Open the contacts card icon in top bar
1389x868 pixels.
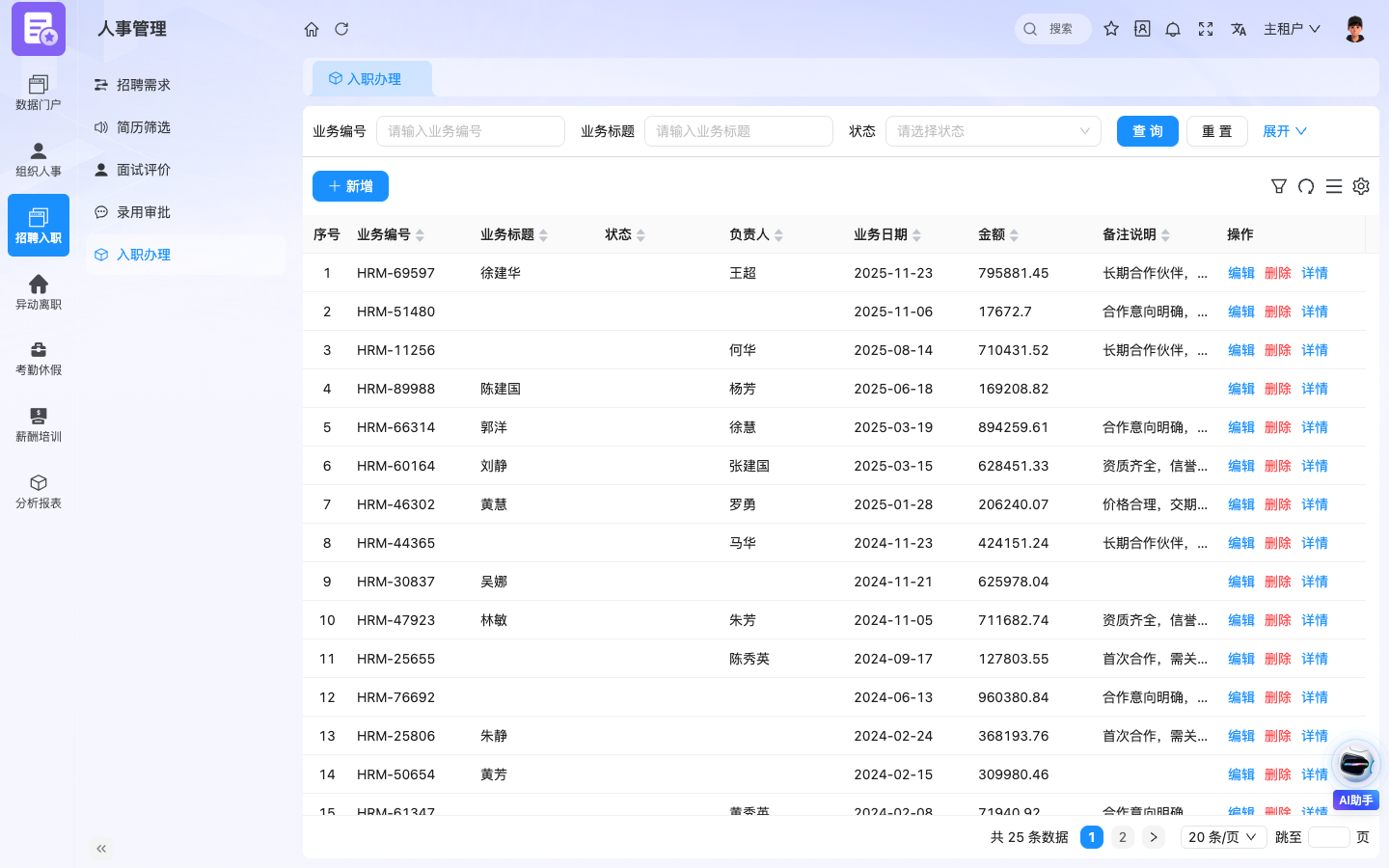tap(1142, 29)
